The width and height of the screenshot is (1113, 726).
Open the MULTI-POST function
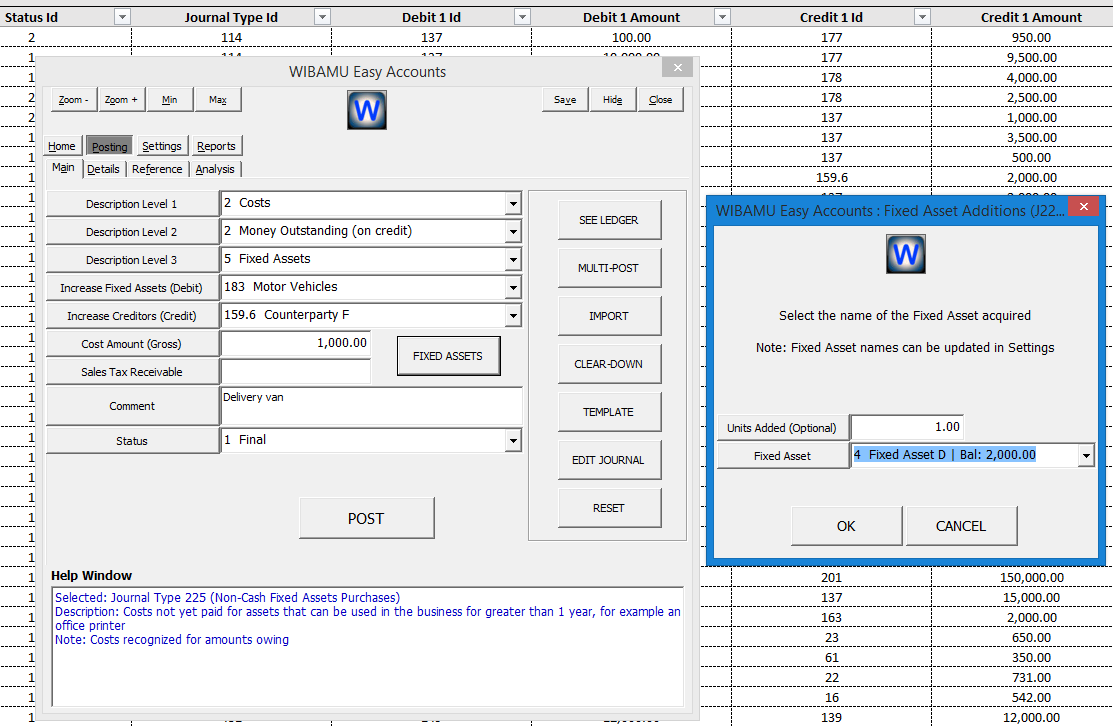[609, 267]
